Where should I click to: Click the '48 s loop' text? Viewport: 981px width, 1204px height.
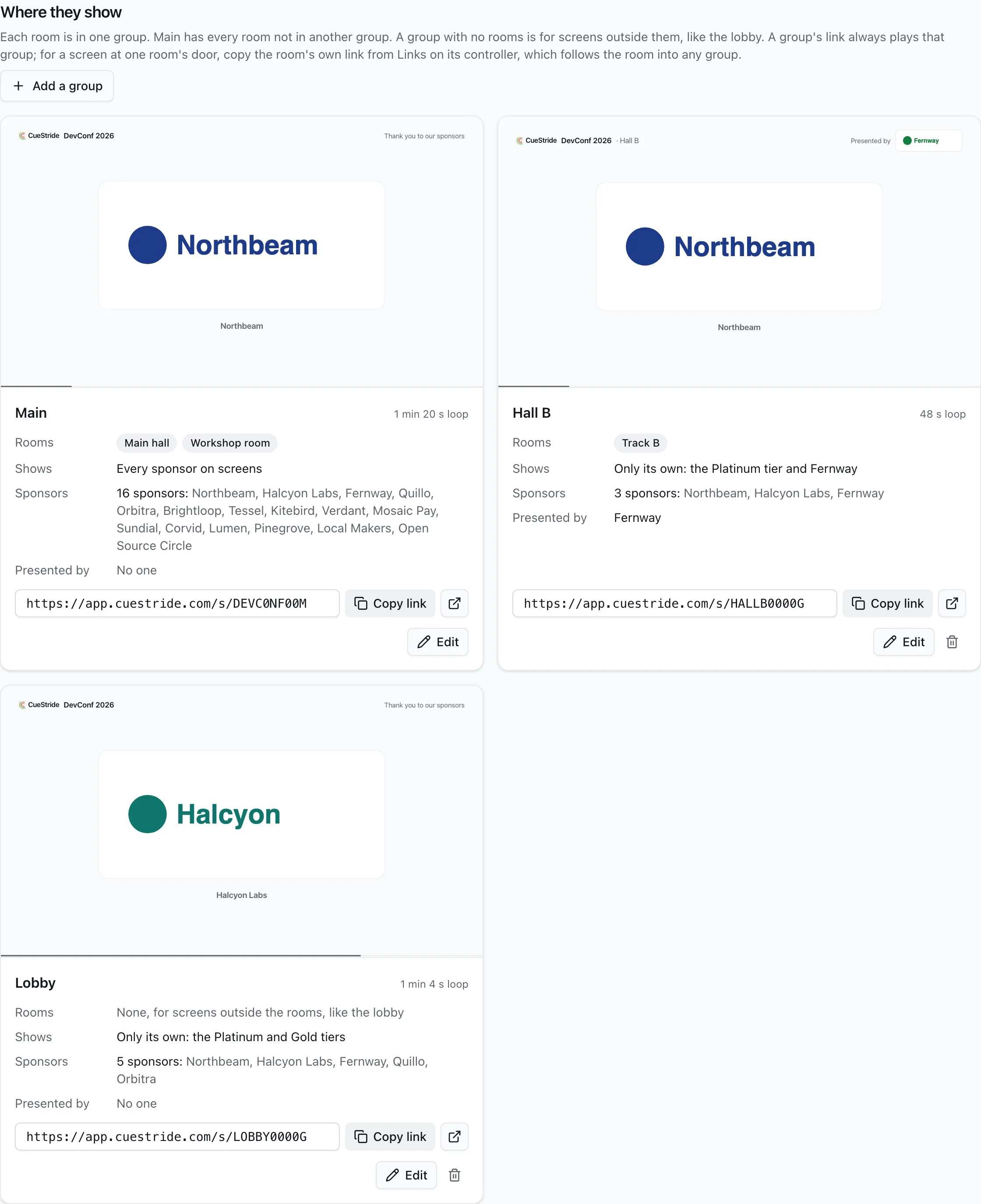pos(942,414)
